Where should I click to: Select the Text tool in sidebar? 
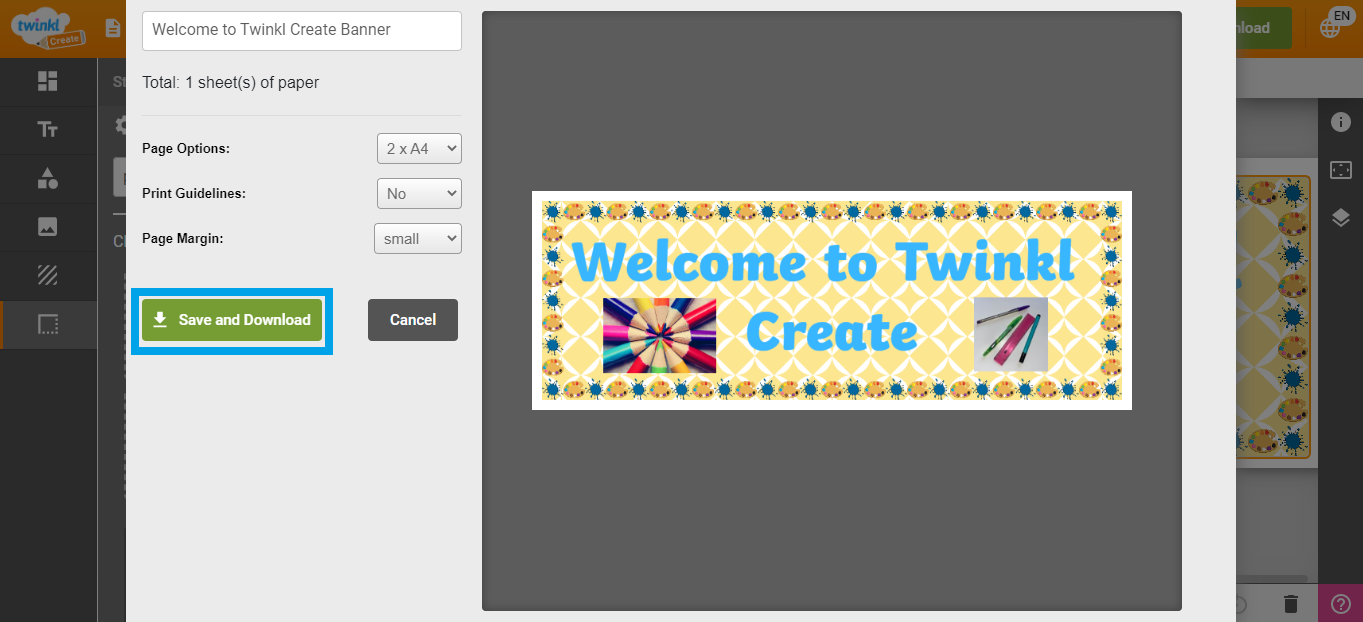pos(47,130)
